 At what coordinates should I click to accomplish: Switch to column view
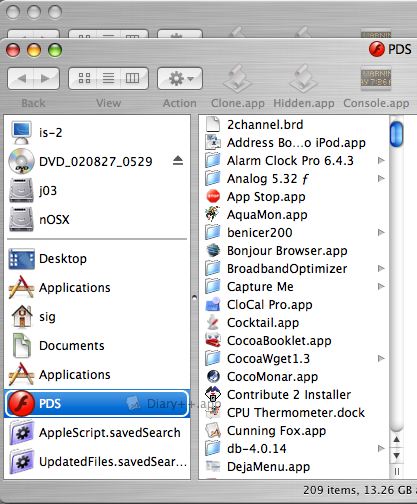click(133, 79)
